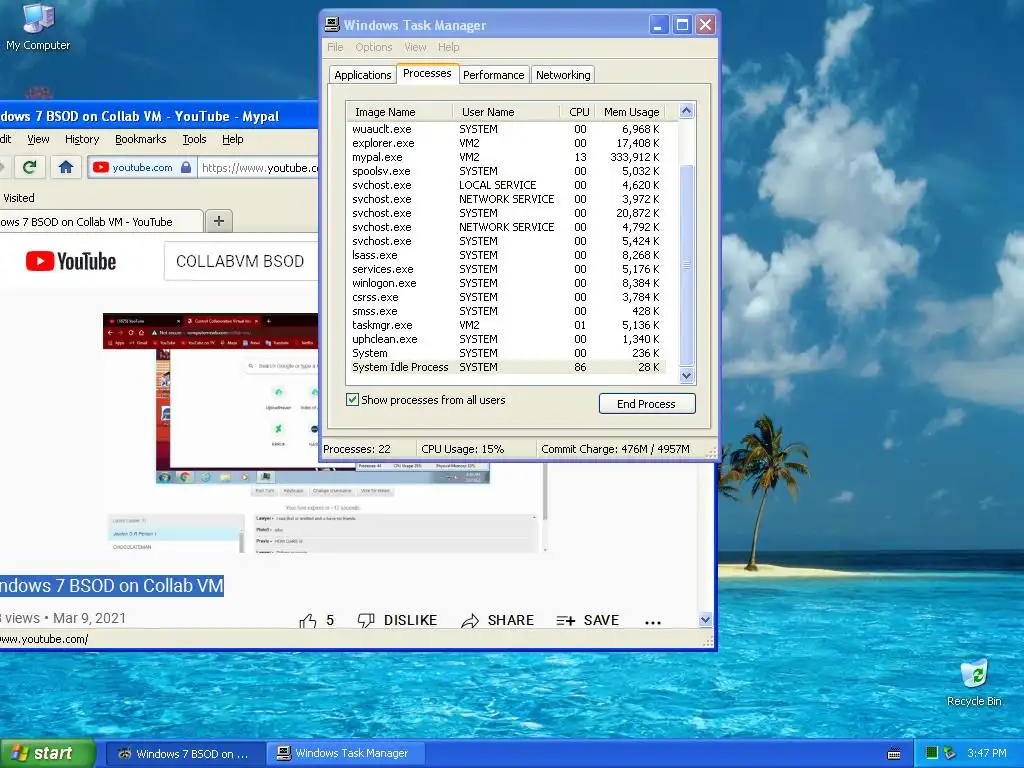This screenshot has height=768, width=1024.
Task: Click the SHARE arrow button
Action: tap(497, 620)
